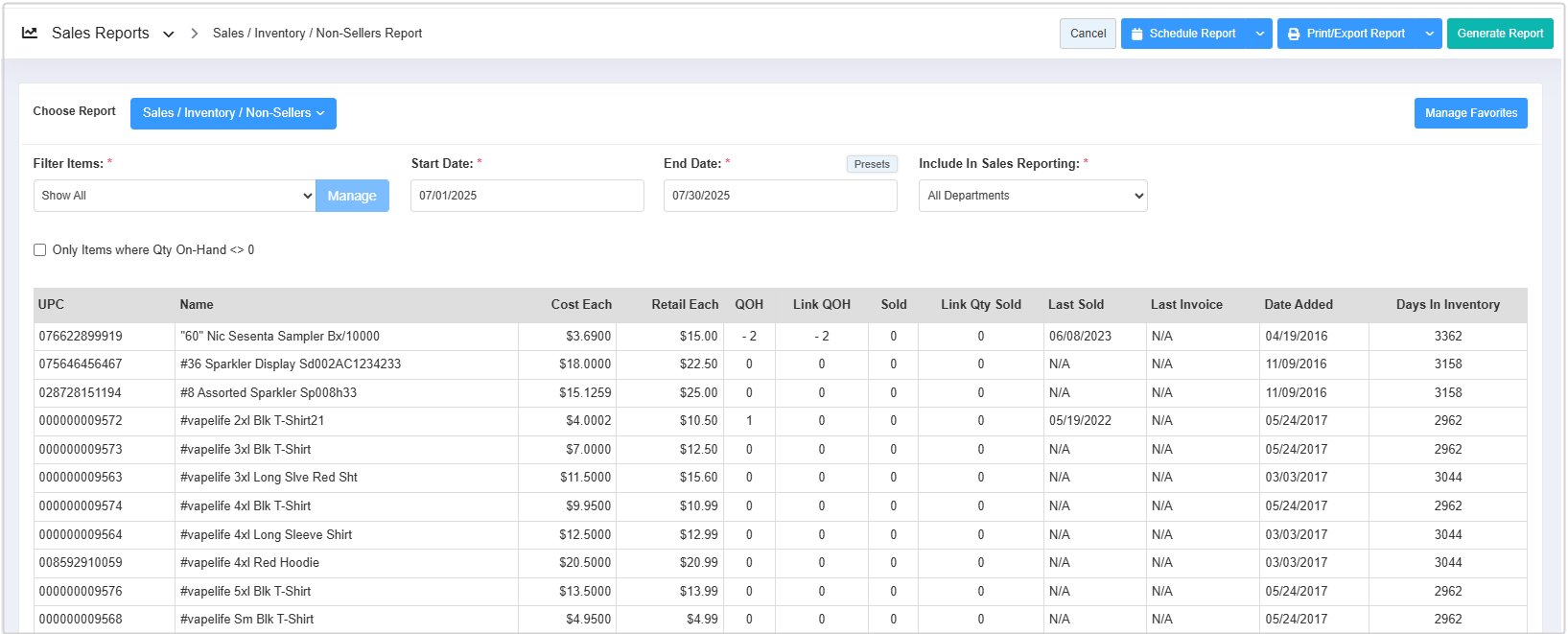The image size is (1568, 634).
Task: Open Manage Favorites
Action: pos(1470,113)
